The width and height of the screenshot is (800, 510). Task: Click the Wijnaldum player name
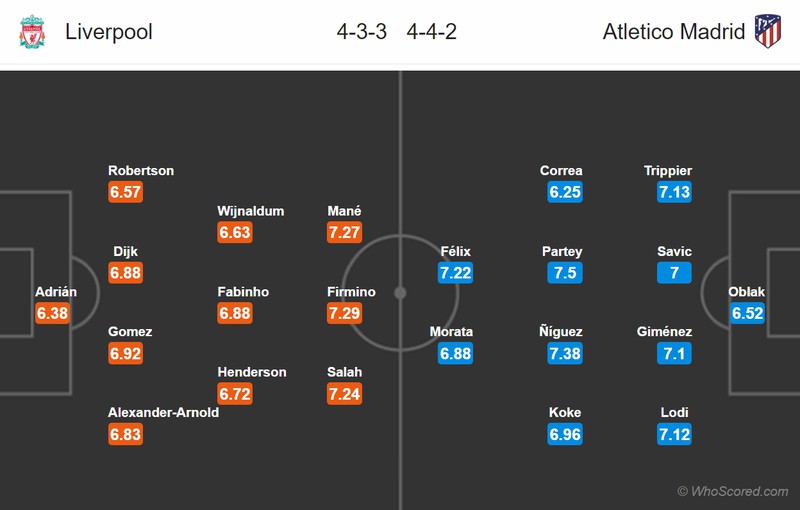pos(251,211)
